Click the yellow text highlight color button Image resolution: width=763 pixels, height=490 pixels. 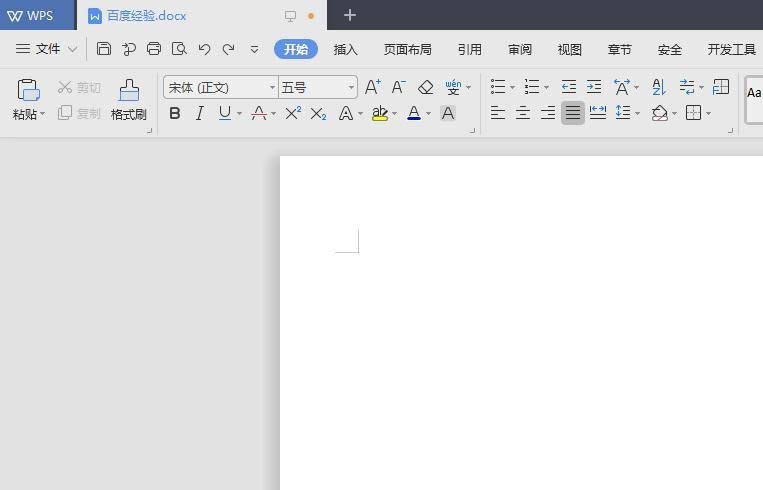pos(379,114)
